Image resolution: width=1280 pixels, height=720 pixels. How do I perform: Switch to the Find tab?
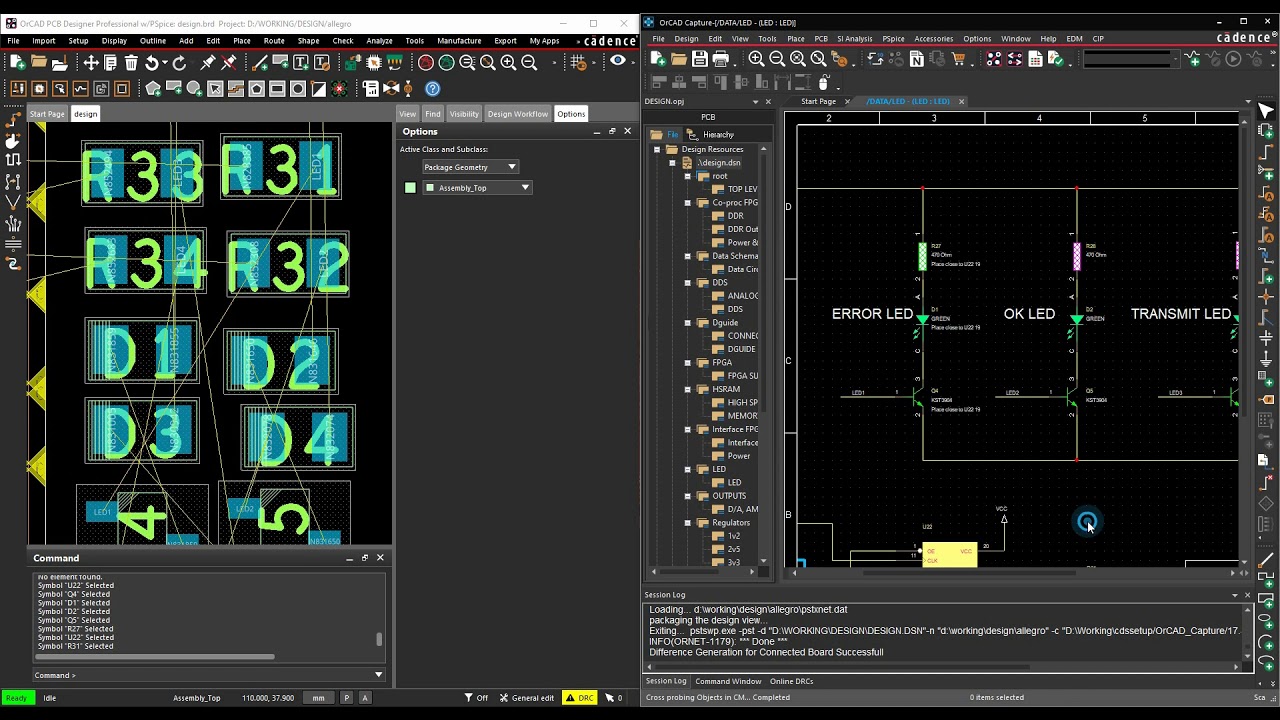coord(432,114)
